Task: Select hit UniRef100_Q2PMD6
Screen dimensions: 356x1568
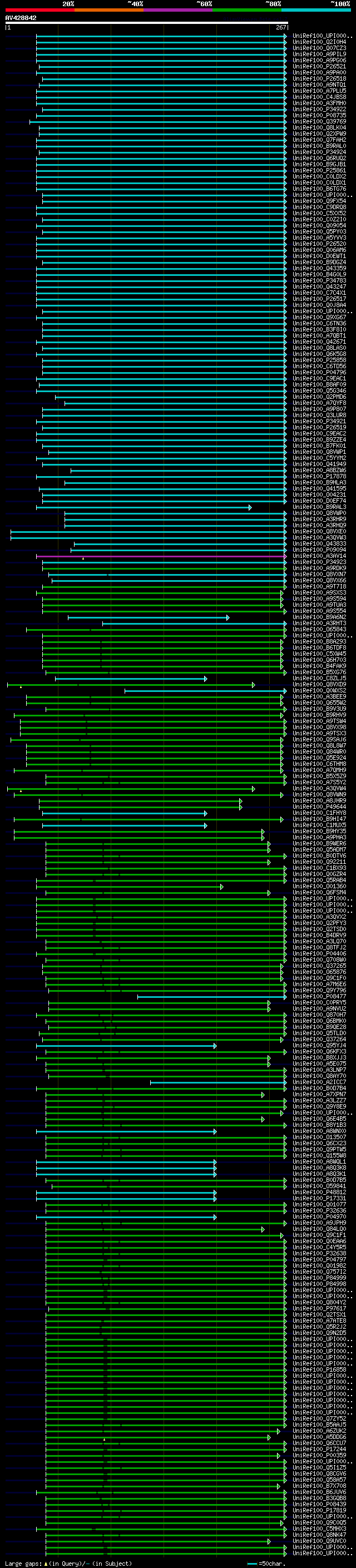Action: point(319,397)
